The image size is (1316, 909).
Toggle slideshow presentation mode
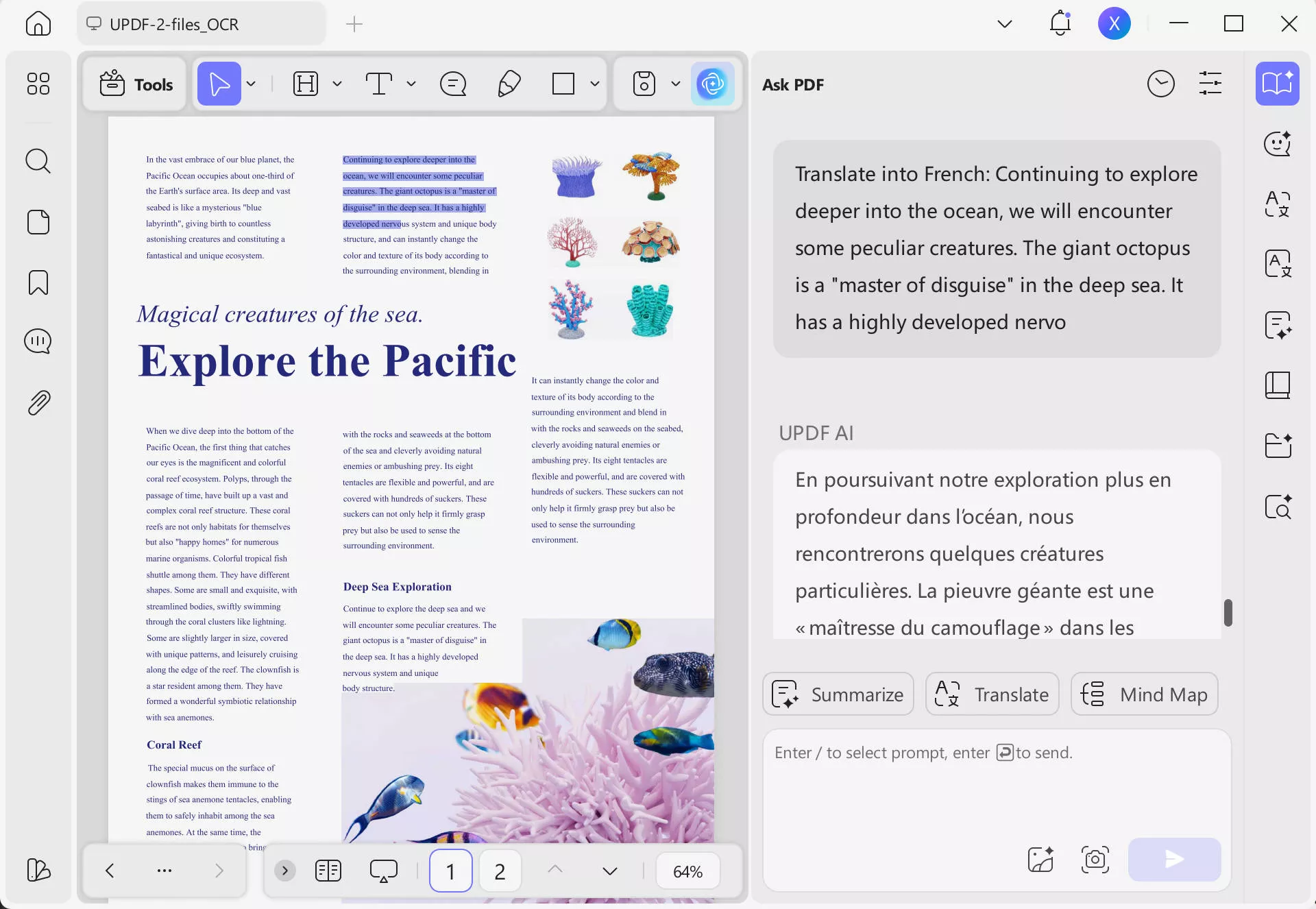coord(383,871)
